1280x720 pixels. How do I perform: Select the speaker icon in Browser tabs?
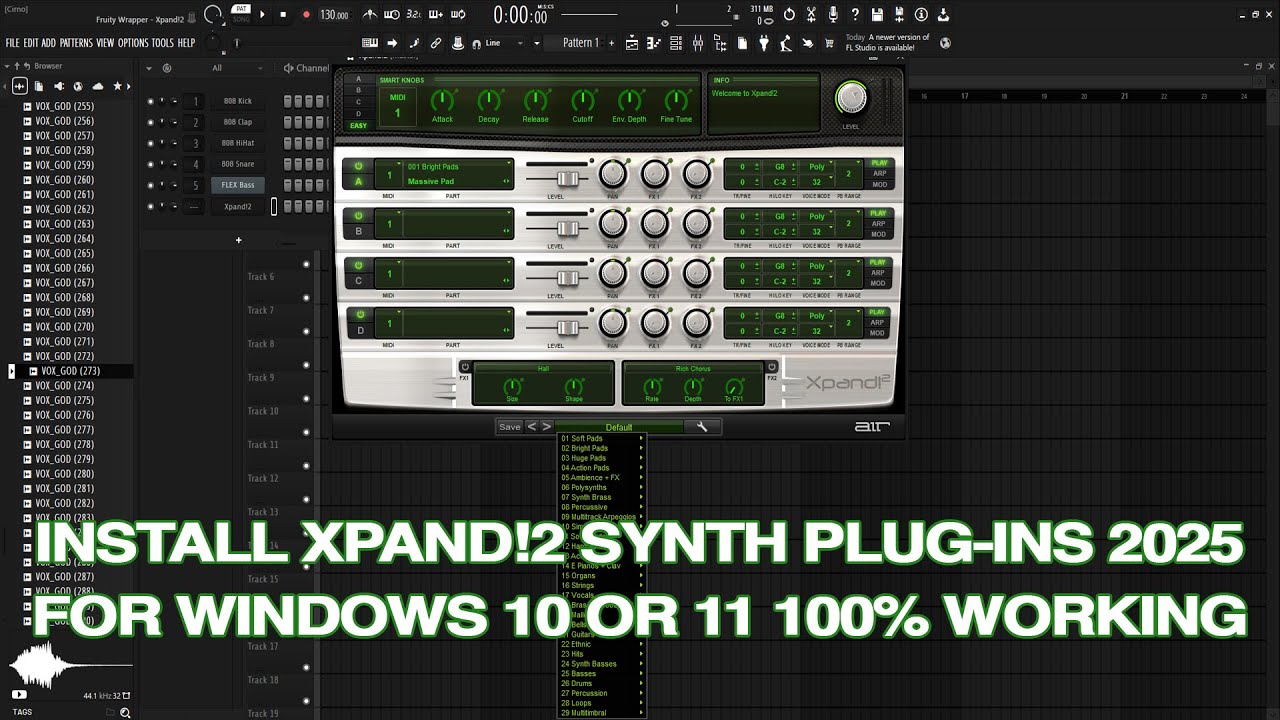pyautogui.click(x=59, y=86)
